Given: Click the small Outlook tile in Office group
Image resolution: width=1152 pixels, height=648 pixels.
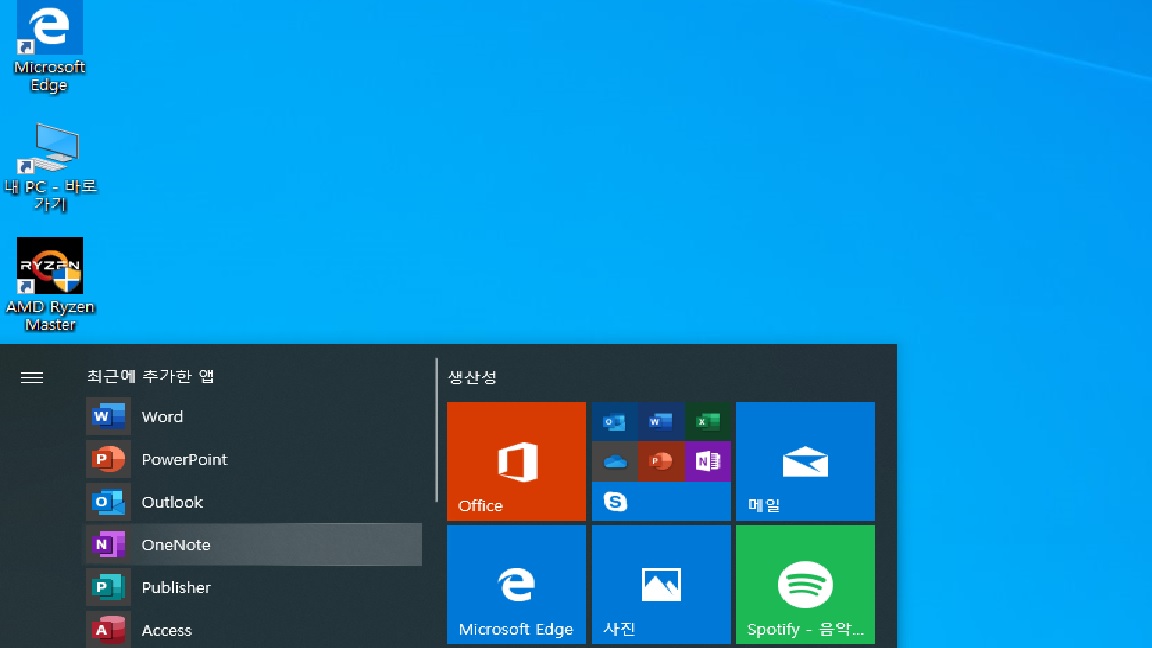Looking at the screenshot, I should click(x=614, y=421).
